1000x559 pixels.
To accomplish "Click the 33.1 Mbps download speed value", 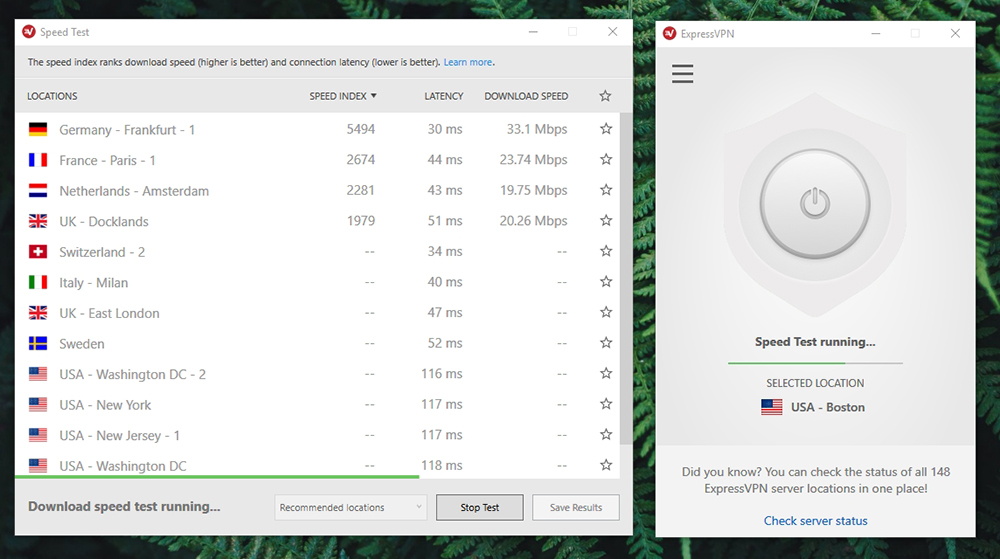I will (x=536, y=129).
